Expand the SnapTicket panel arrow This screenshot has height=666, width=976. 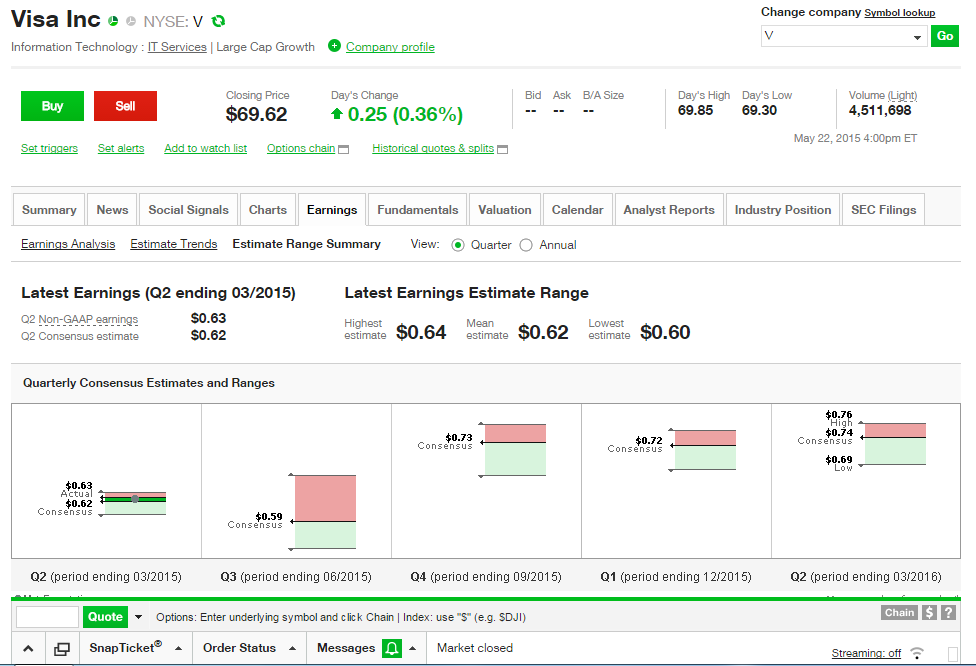[x=179, y=649]
